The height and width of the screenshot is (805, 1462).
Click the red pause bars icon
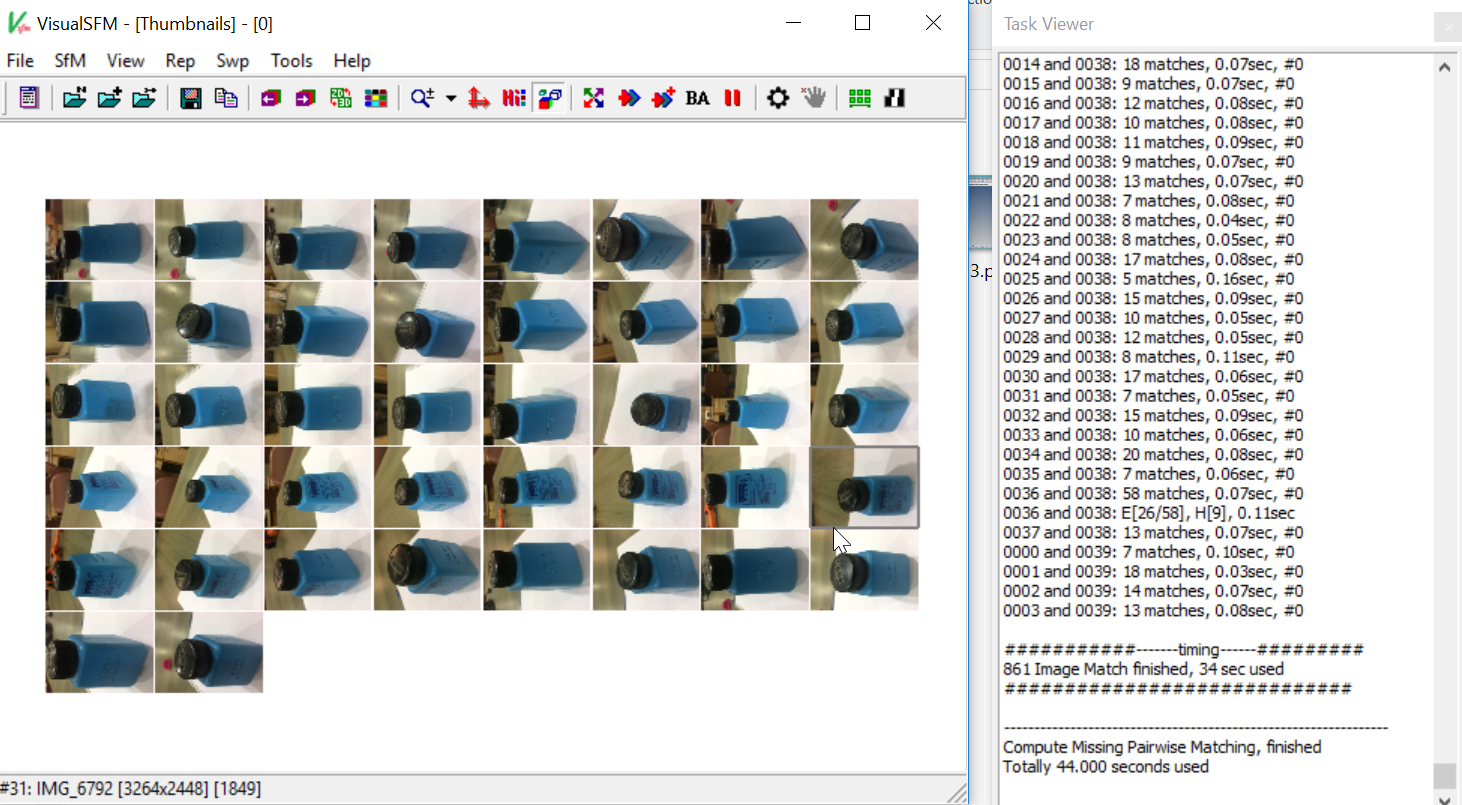click(733, 98)
